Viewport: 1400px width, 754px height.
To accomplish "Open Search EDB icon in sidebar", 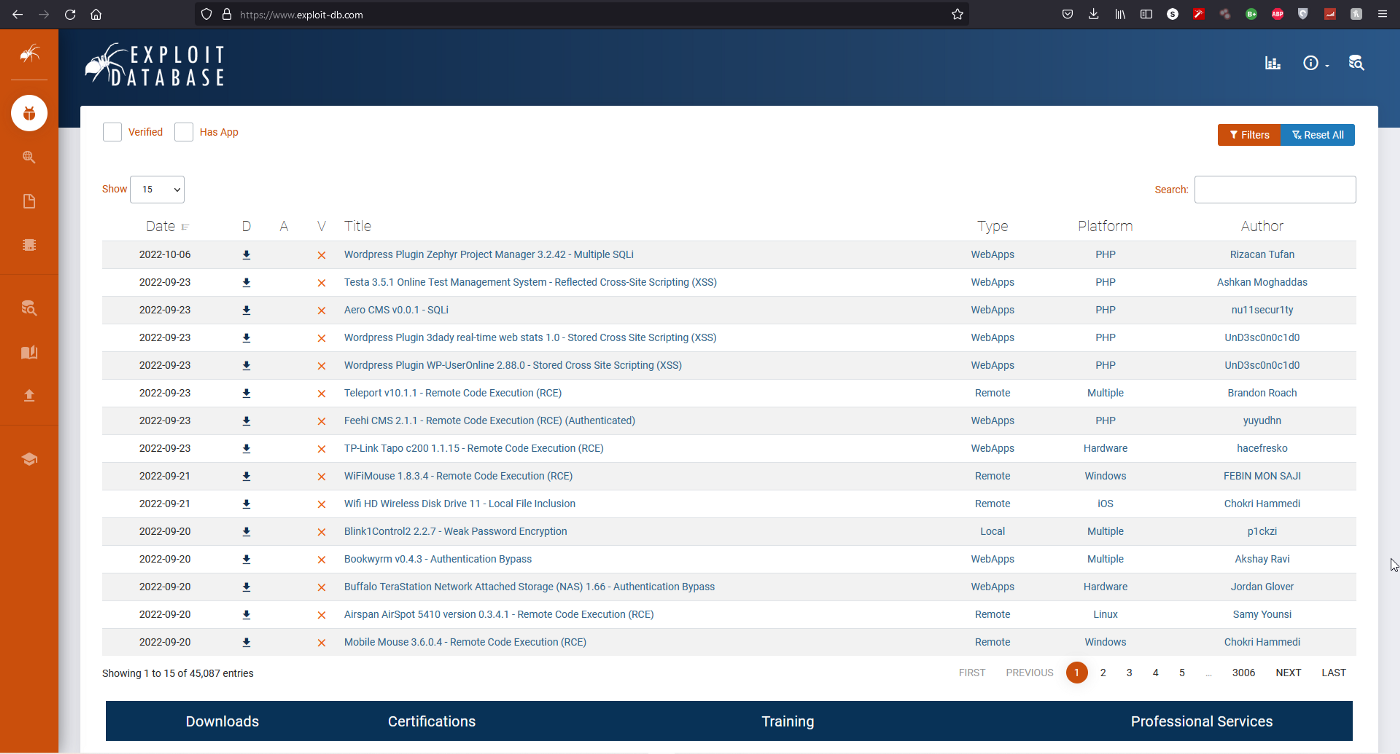I will 29,308.
